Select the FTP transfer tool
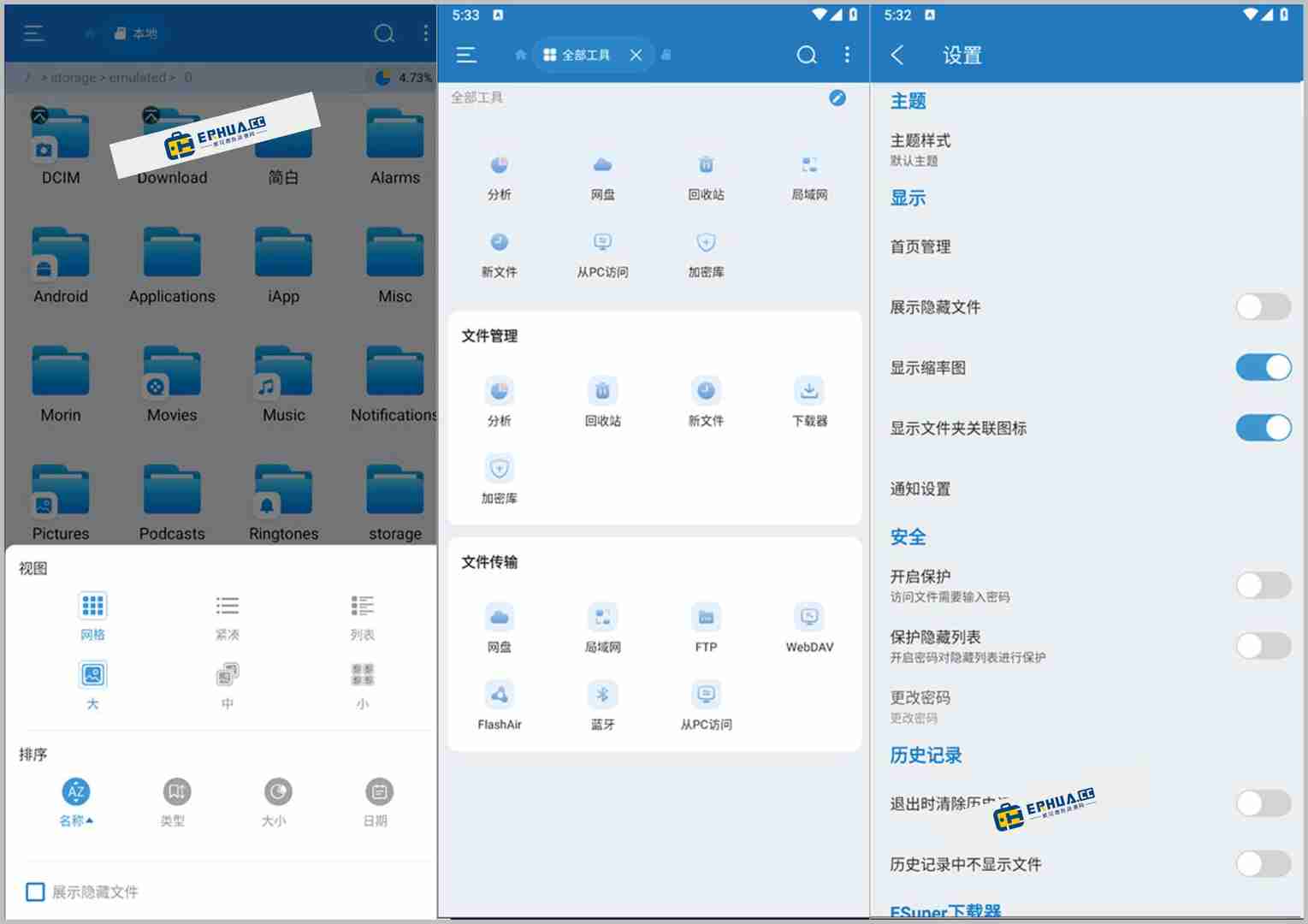 pyautogui.click(x=705, y=626)
